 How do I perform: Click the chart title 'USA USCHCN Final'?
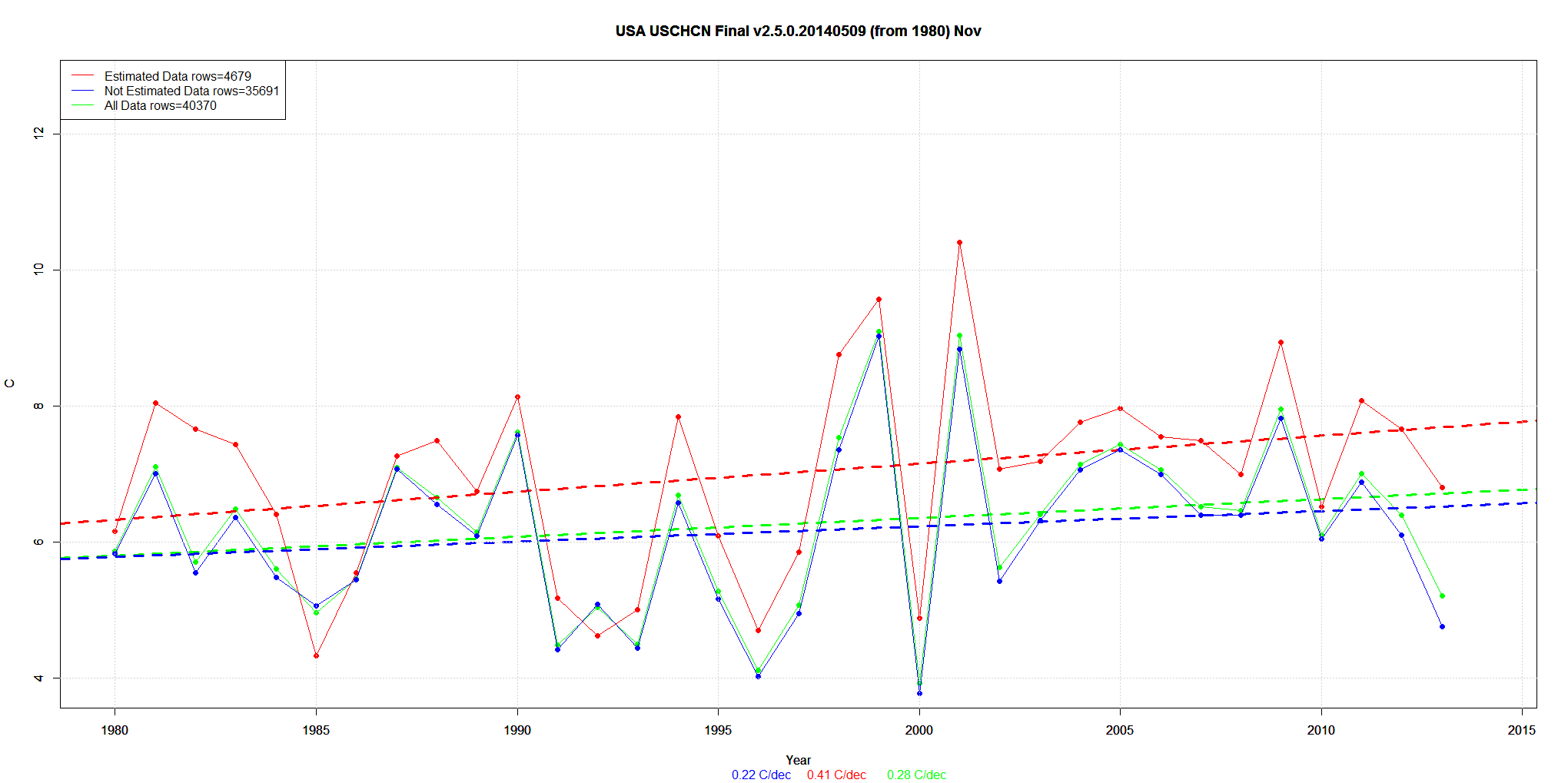coord(798,32)
